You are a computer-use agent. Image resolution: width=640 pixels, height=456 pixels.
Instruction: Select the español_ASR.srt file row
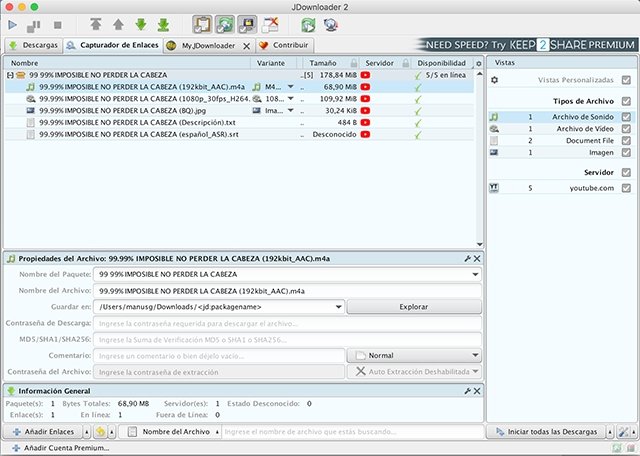point(239,134)
